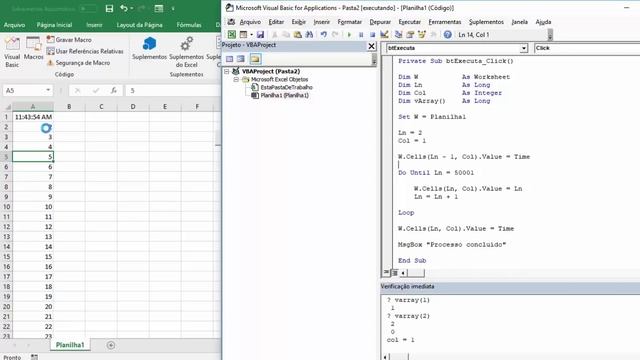Open the Project Explorer toolbar icon

point(398,35)
